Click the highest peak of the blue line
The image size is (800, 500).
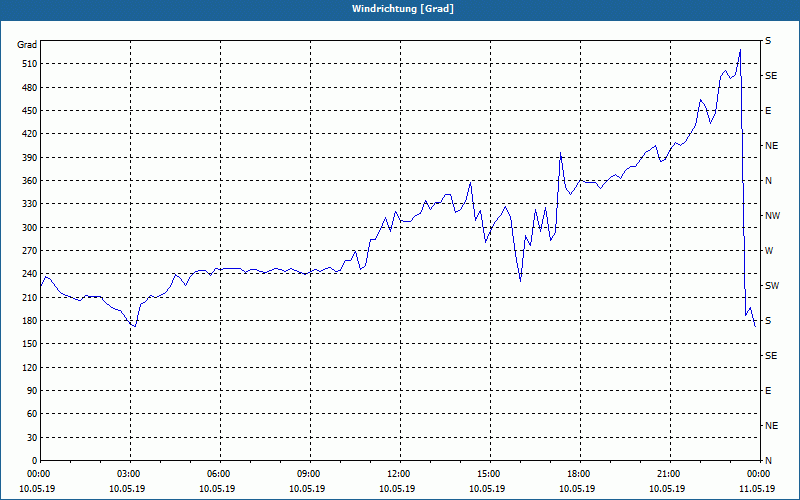[740, 50]
